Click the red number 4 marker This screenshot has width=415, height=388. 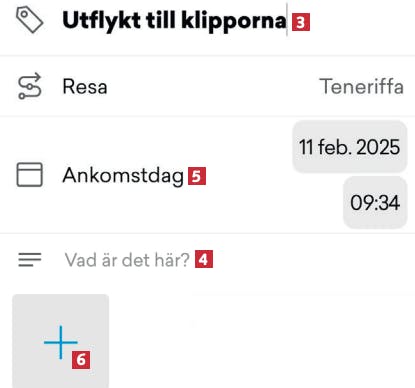click(204, 260)
